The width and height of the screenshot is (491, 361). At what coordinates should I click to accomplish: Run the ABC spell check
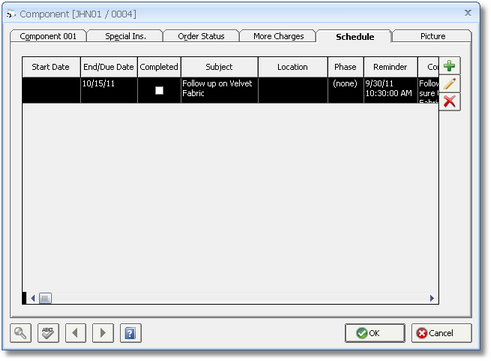point(48,333)
